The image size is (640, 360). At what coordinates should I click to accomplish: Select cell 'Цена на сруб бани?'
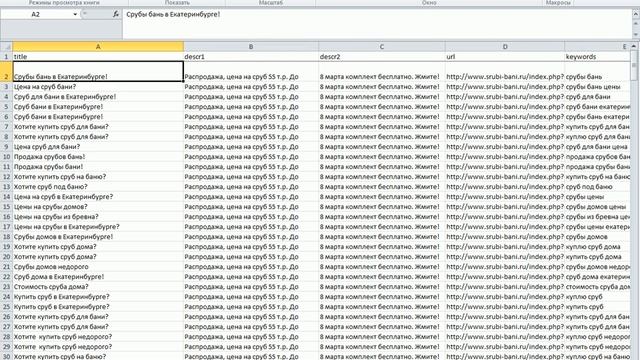click(x=98, y=87)
